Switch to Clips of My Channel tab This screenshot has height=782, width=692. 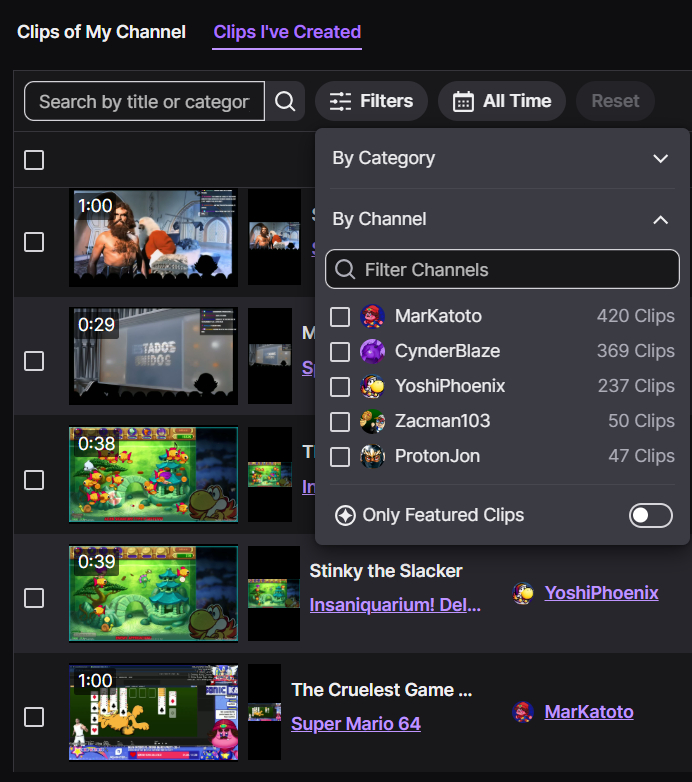click(101, 32)
